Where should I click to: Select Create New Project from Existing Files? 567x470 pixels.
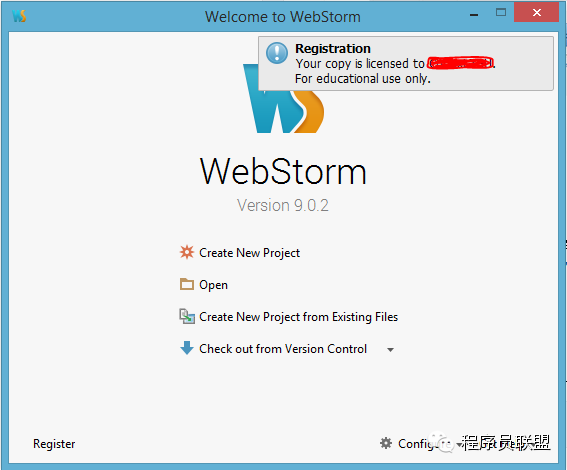[298, 317]
